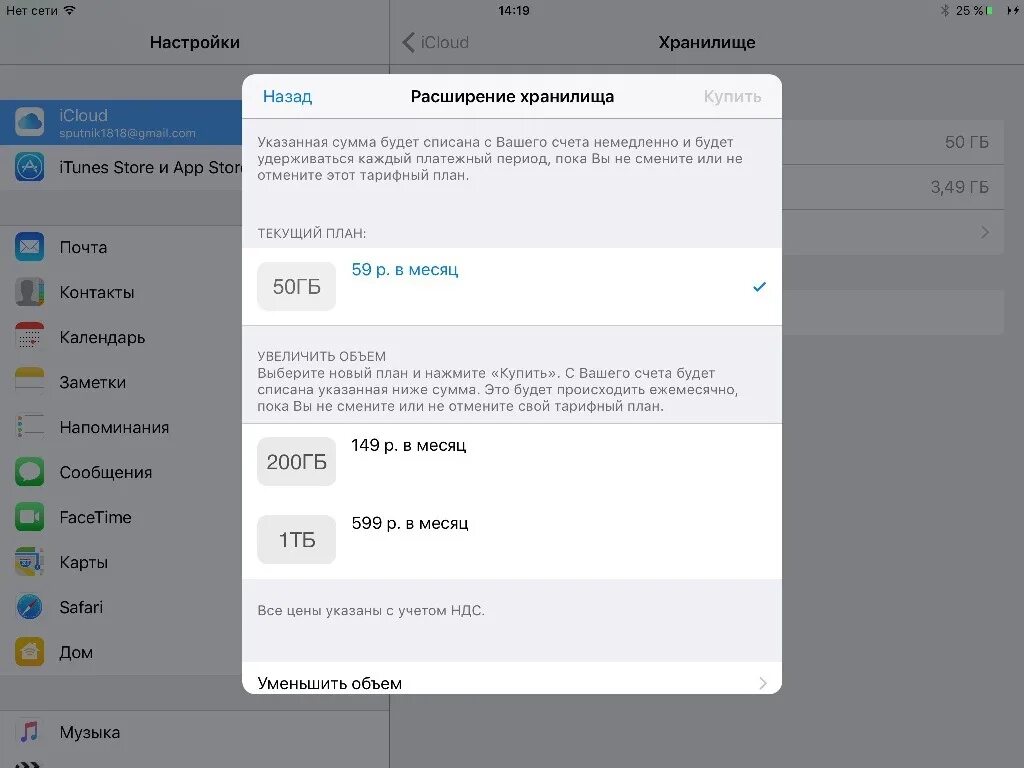
Task: Open Дом settings
Action: [x=121, y=652]
